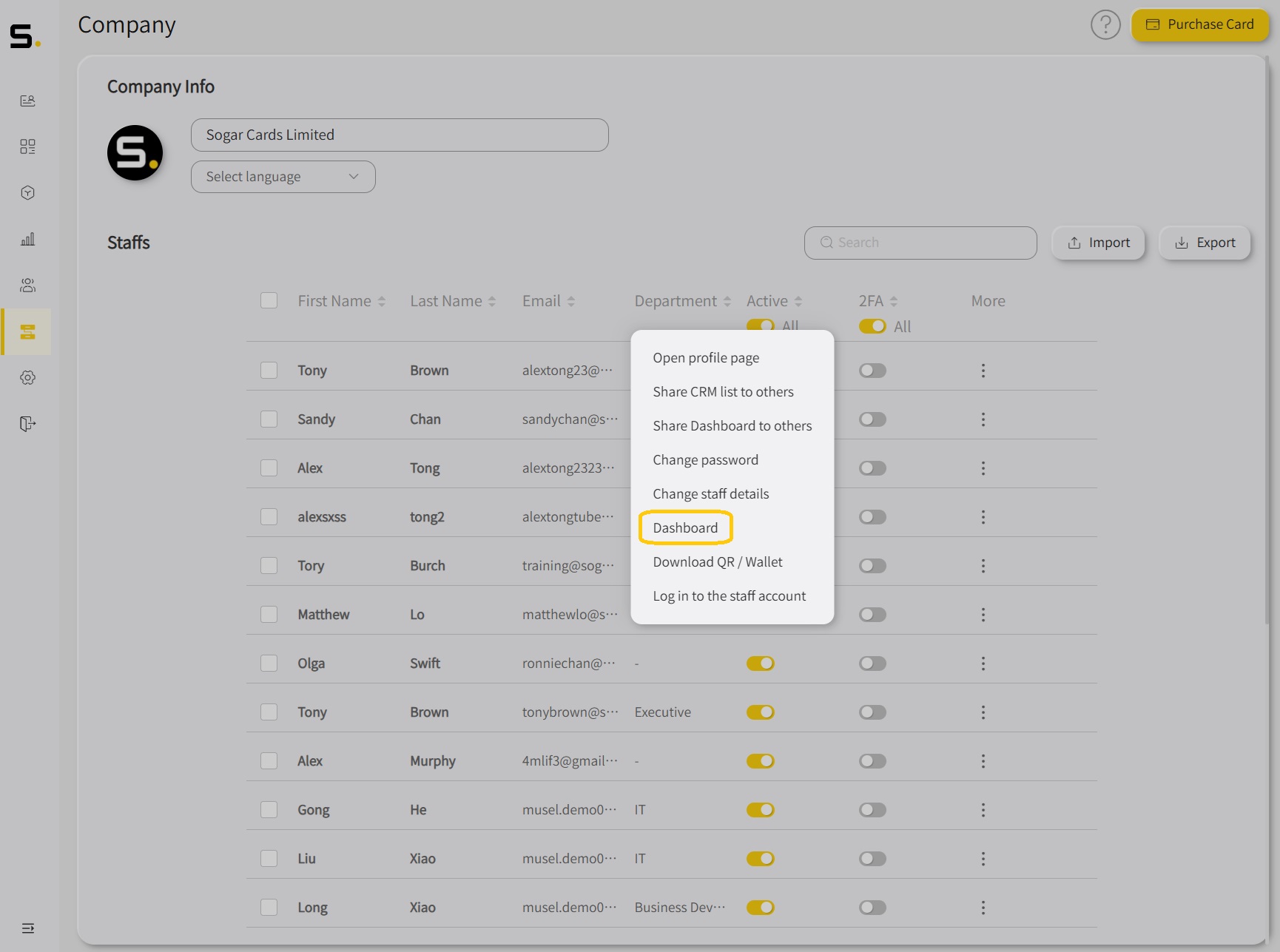Toggle Active switch for Alex Murphy
The height and width of the screenshot is (952, 1280).
(760, 761)
